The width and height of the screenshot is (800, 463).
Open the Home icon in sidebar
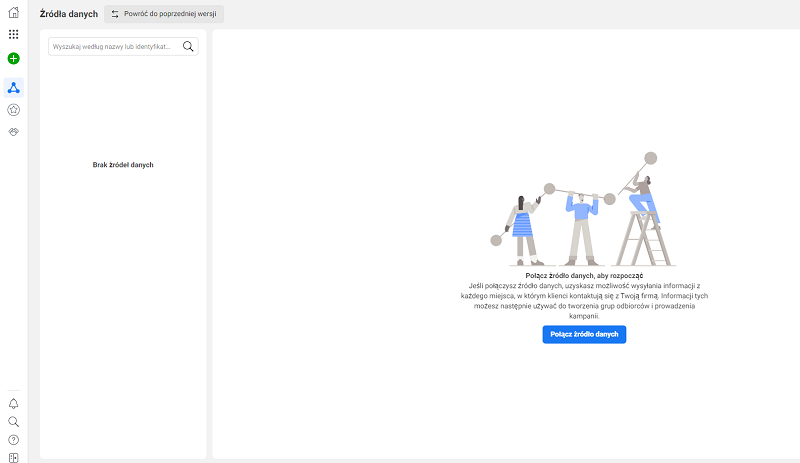(x=13, y=13)
